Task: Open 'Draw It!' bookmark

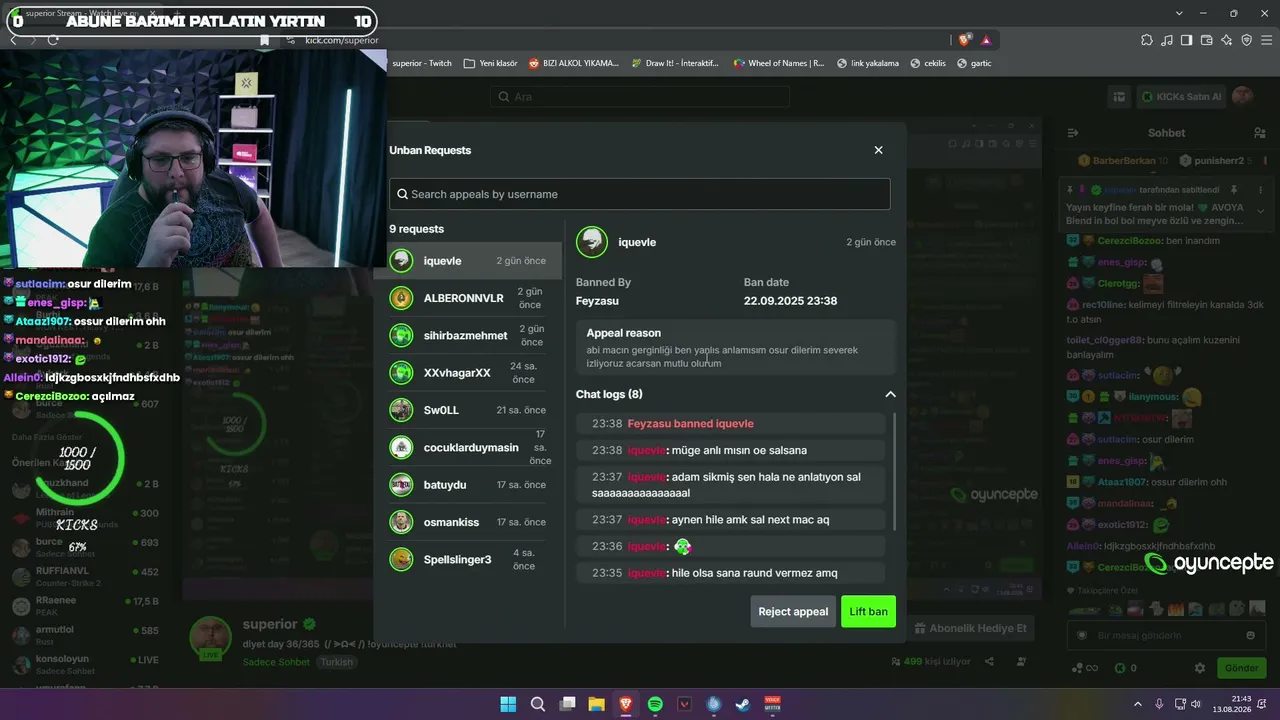Action: (x=675, y=63)
